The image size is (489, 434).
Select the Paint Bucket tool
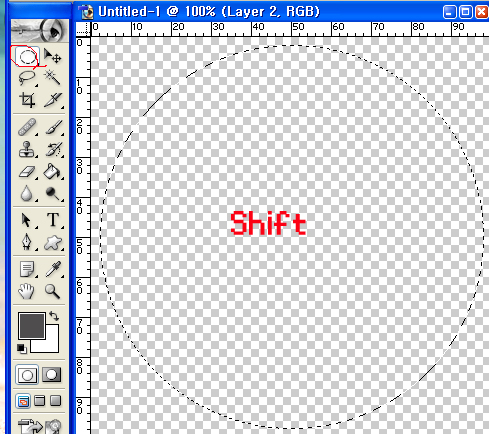52,171
